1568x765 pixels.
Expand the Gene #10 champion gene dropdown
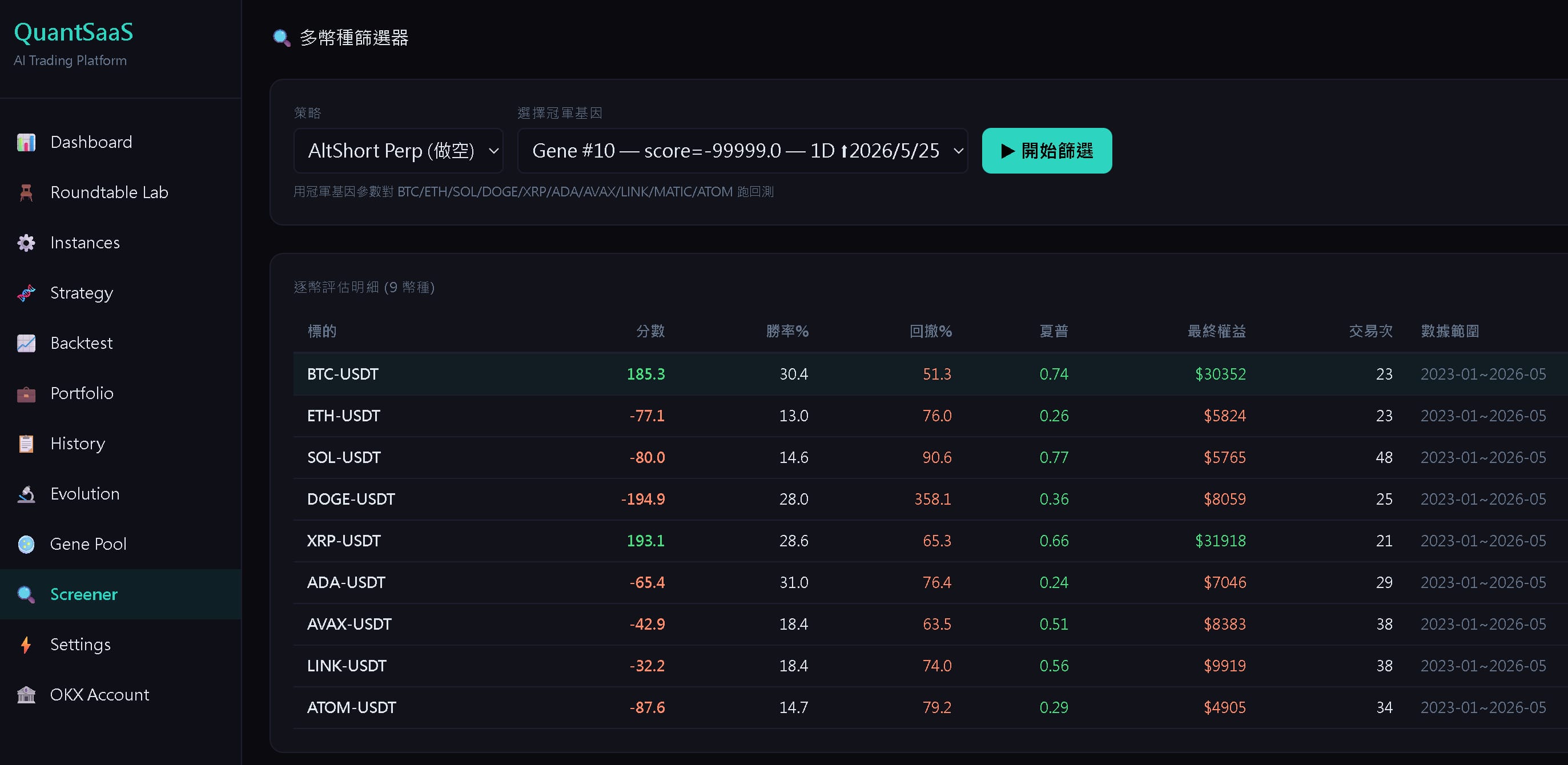pyautogui.click(x=743, y=150)
